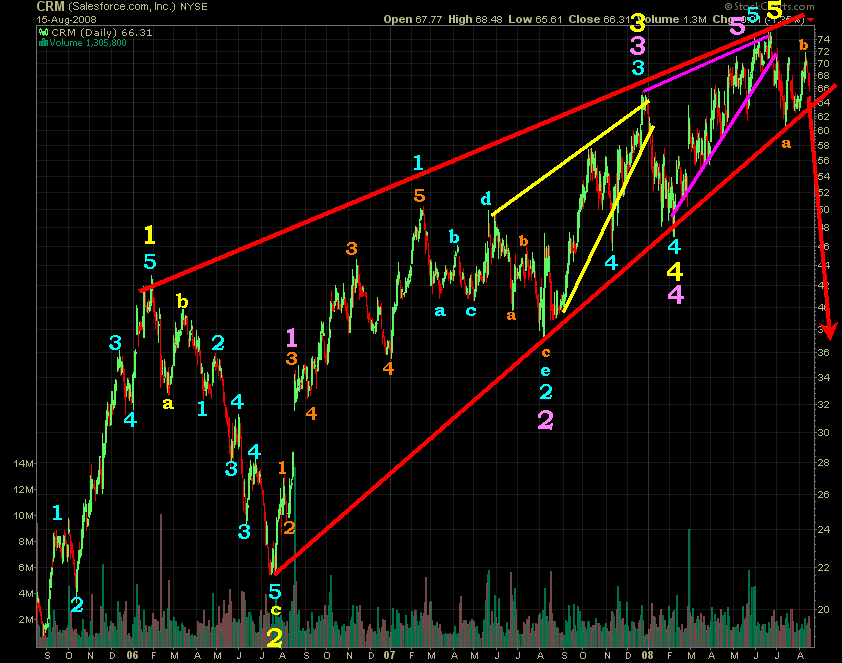Screen dimensions: 842x663
Task: Click the '15-Aug-2008' date label
Action: tap(67, 19)
